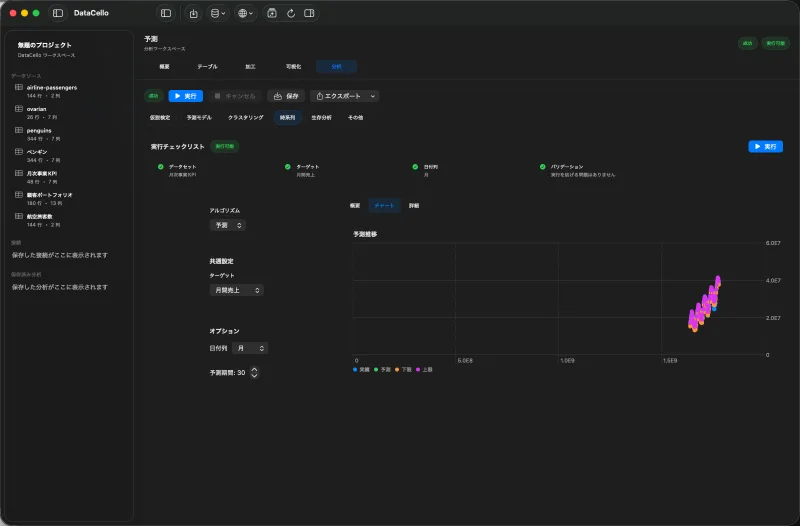Click the forecast data points in chart
The image size is (800, 526).
(705, 305)
